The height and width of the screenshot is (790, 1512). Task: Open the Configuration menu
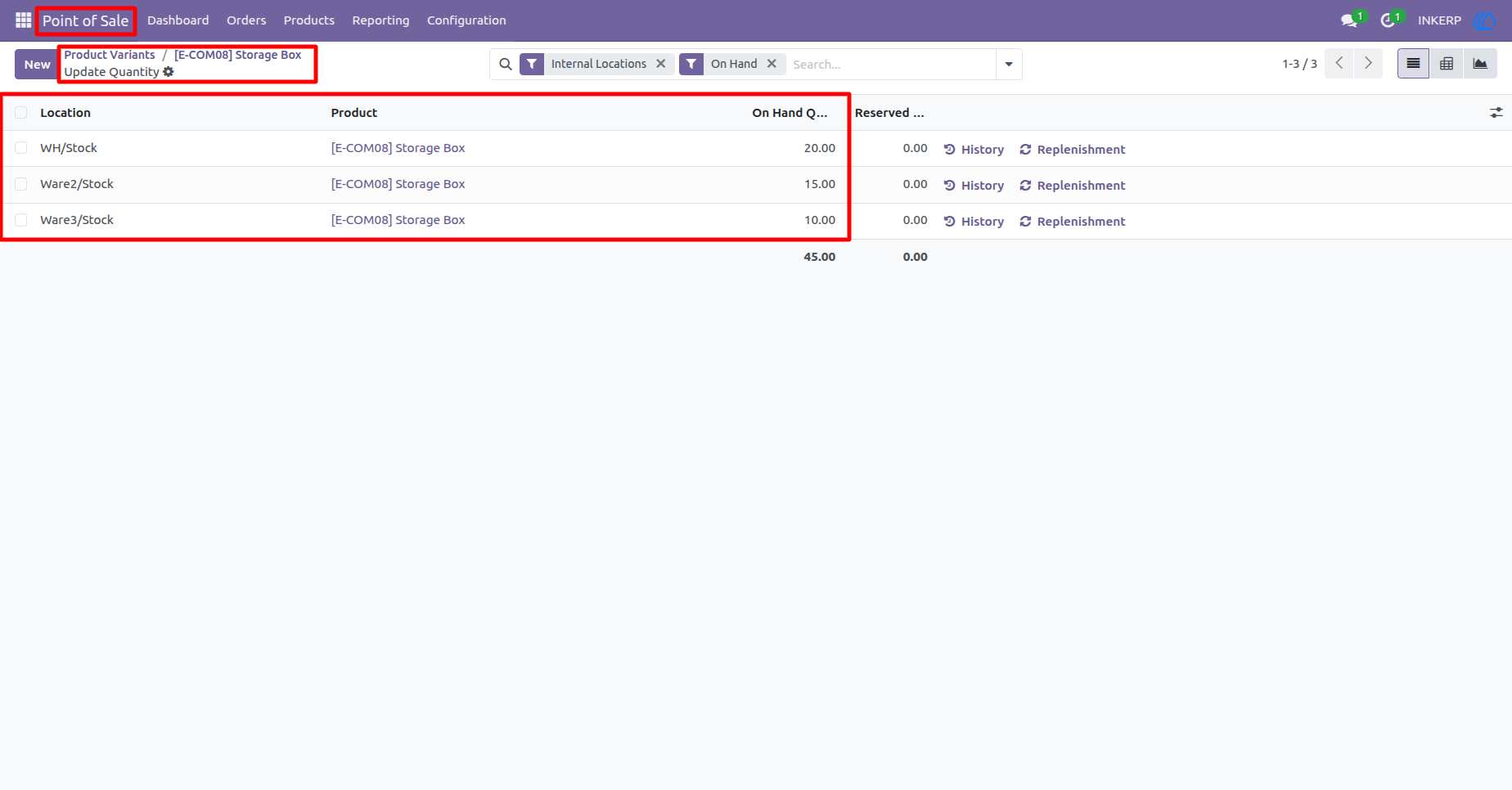[466, 20]
